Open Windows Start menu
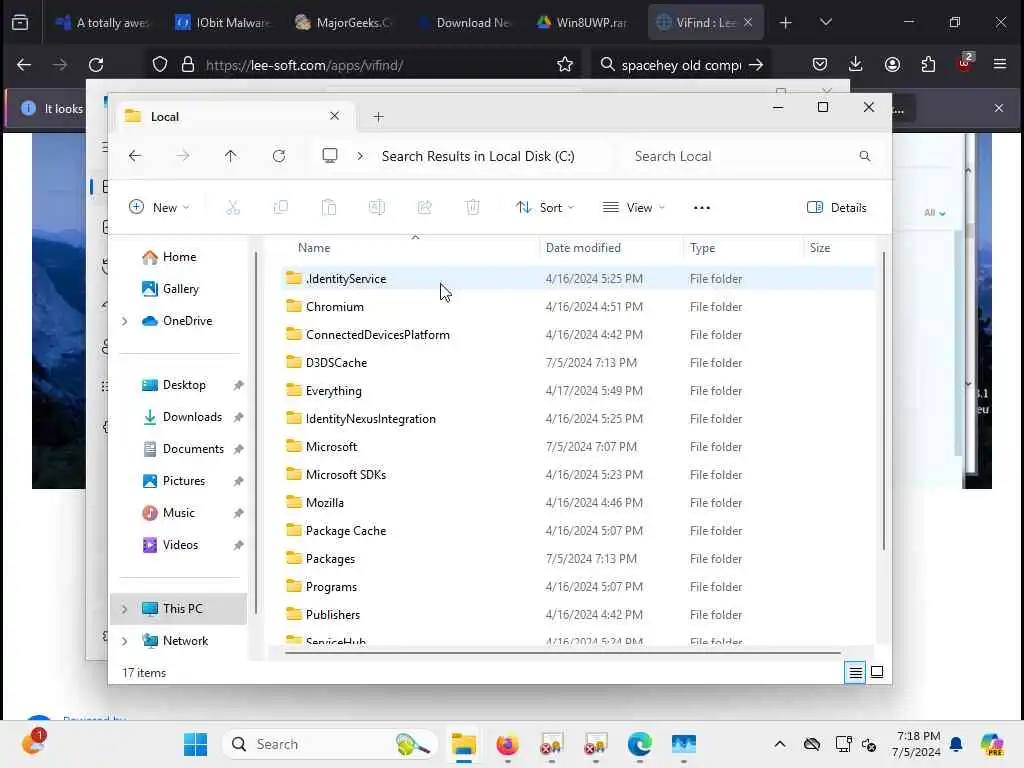This screenshot has height=768, width=1024. click(195, 744)
